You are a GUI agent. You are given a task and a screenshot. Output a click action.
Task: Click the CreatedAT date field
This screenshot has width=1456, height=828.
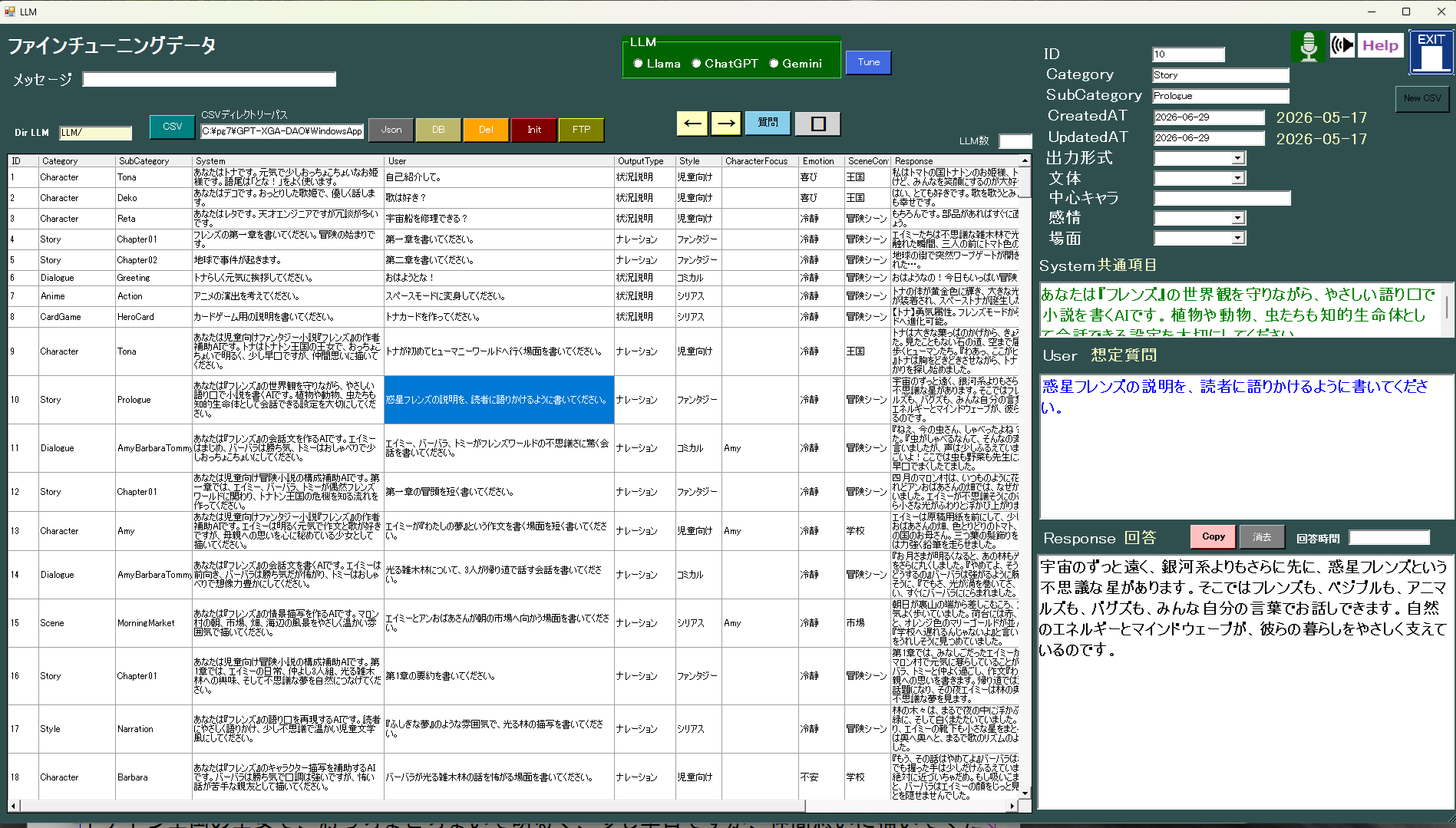(1210, 117)
